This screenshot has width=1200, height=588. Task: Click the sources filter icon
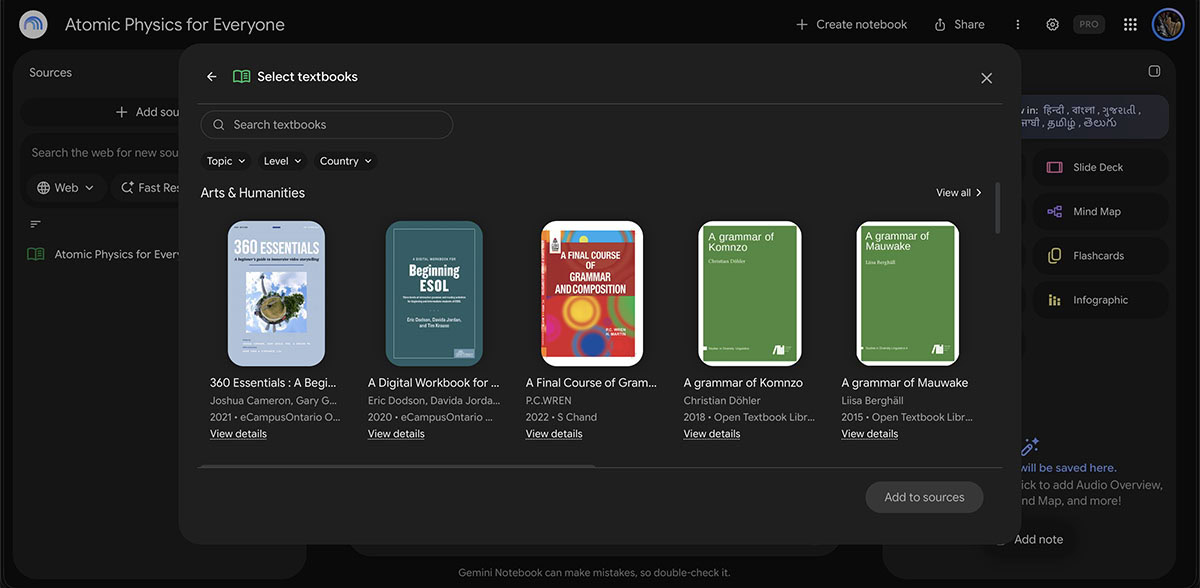coord(36,224)
